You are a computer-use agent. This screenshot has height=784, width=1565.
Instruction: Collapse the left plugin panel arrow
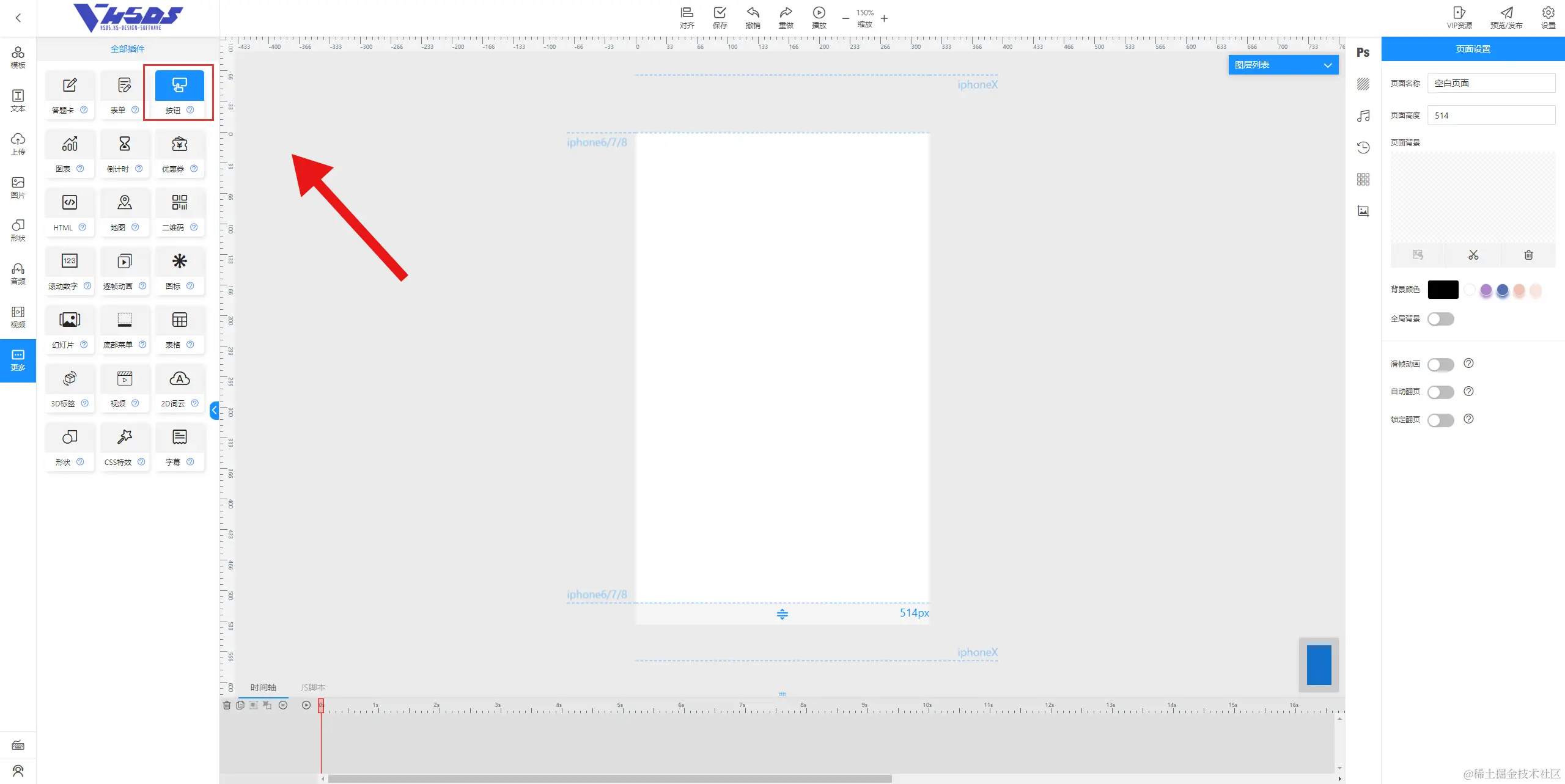[215, 410]
